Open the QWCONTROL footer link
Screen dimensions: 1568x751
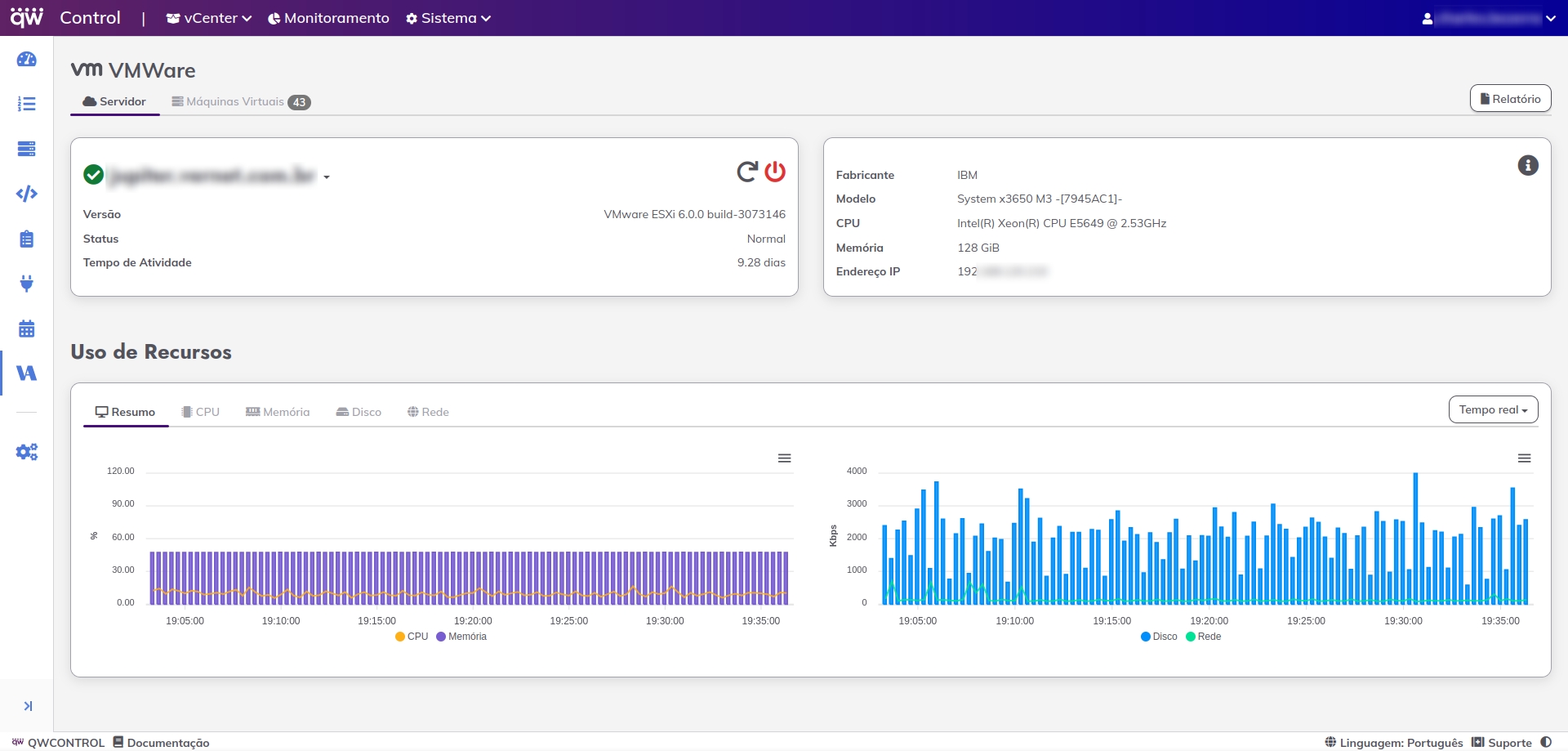[58, 742]
